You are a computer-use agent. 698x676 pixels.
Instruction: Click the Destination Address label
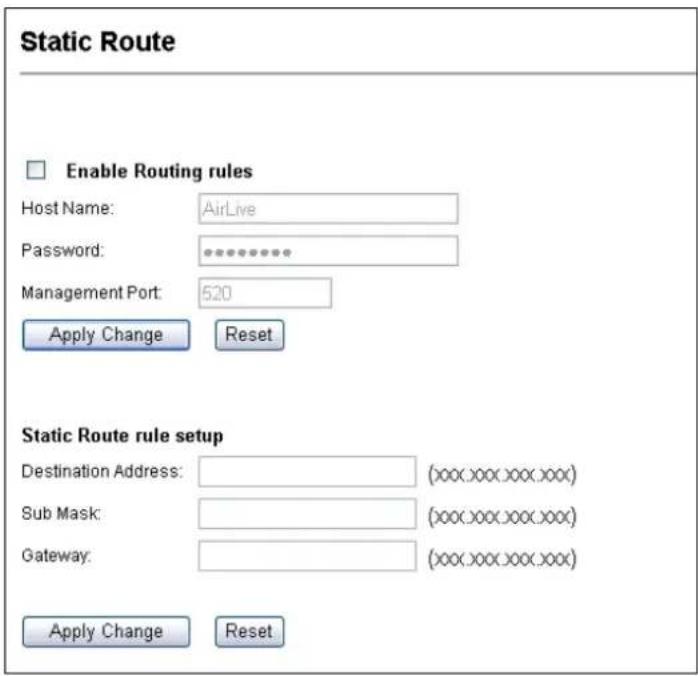click(102, 471)
